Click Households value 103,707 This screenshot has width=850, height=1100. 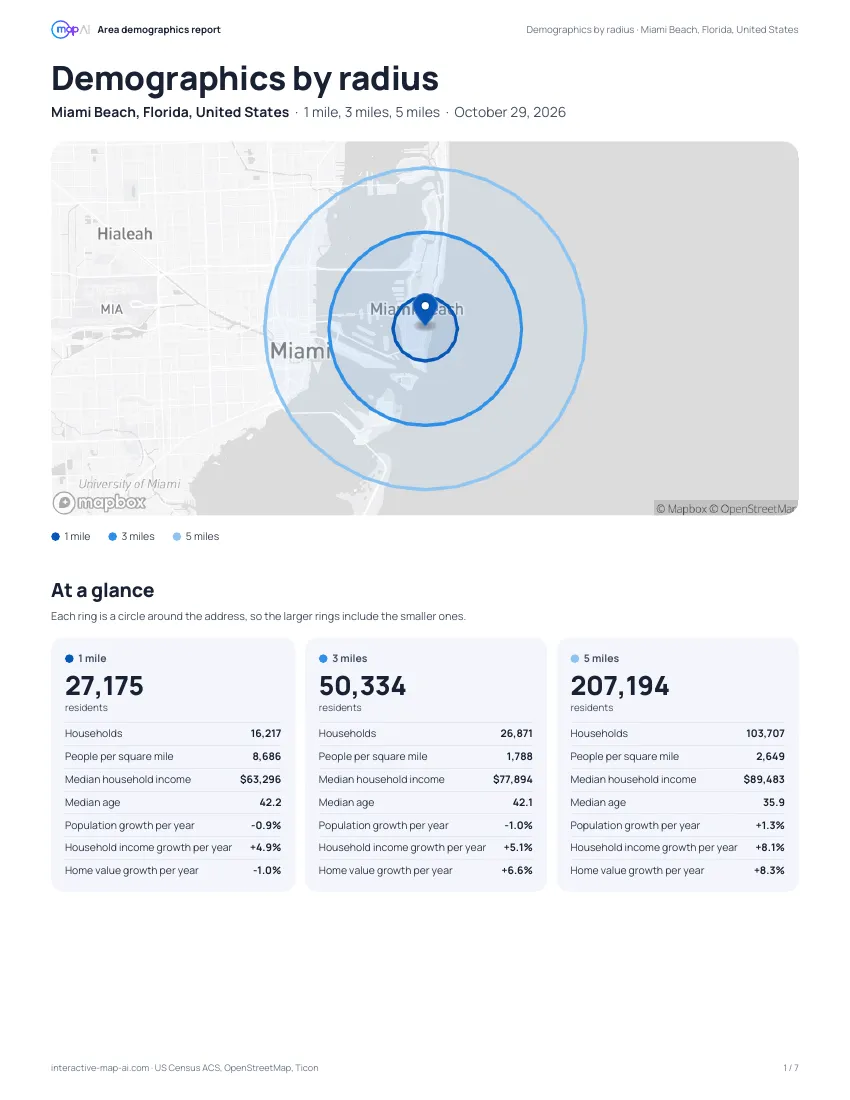click(765, 734)
